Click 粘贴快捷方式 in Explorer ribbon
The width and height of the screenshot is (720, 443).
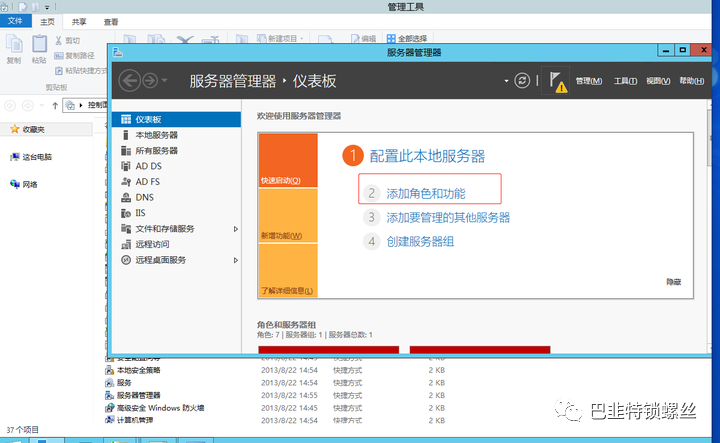pos(81,71)
